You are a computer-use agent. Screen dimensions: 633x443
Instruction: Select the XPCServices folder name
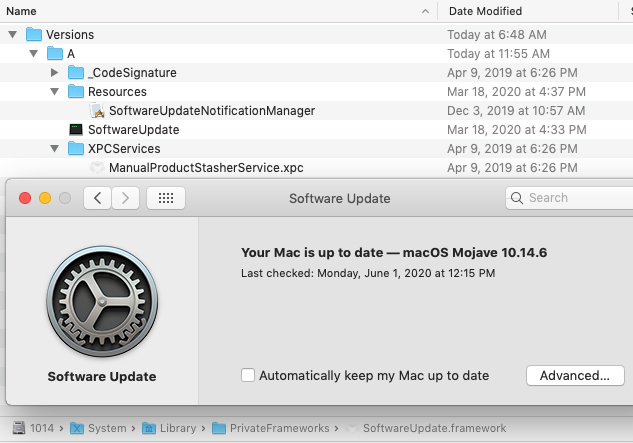[x=124, y=148]
